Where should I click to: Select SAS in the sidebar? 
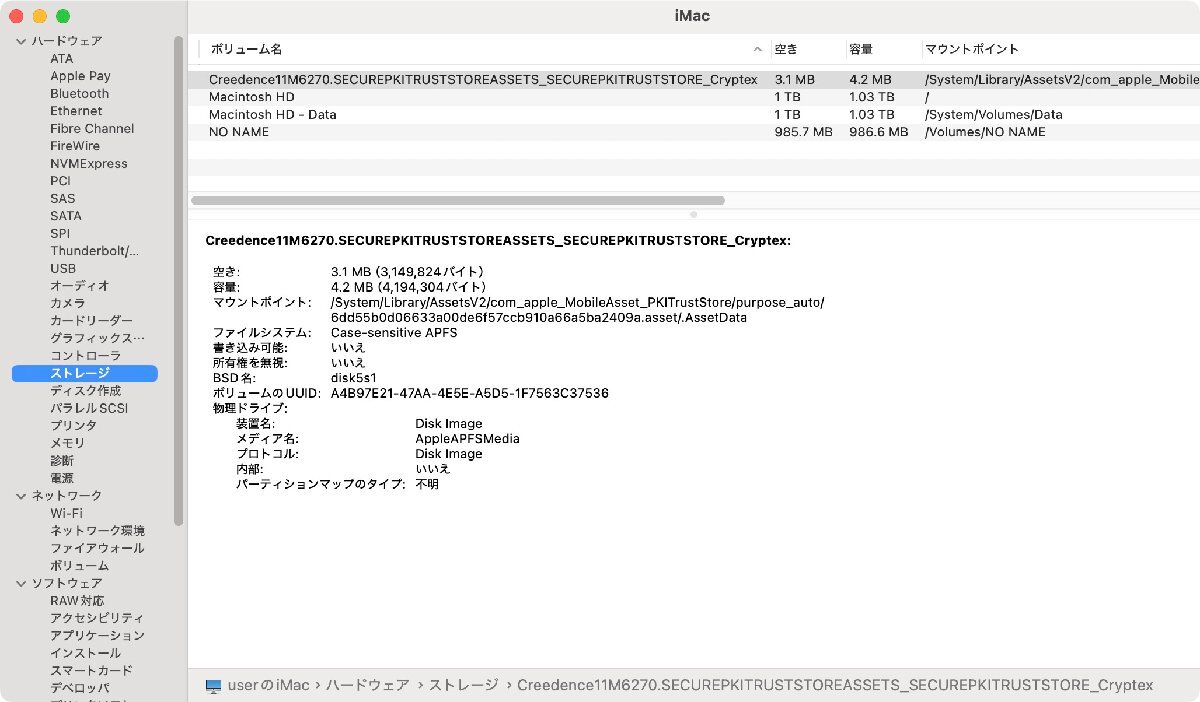point(62,199)
